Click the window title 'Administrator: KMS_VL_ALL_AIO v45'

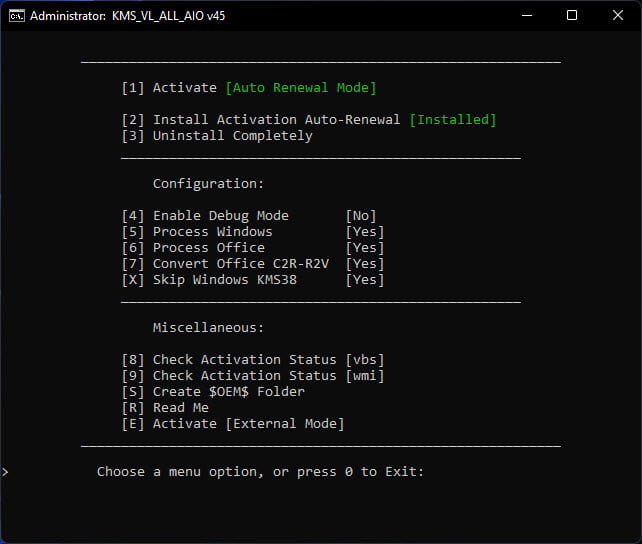tap(127, 16)
